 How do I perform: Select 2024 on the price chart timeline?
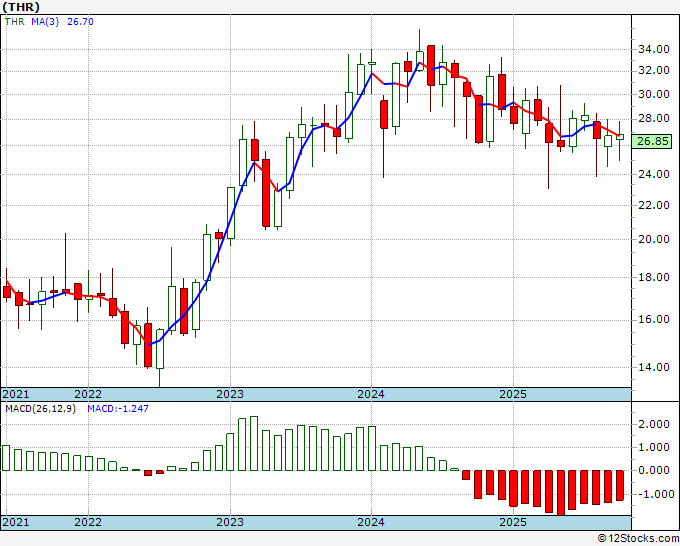coord(371,394)
